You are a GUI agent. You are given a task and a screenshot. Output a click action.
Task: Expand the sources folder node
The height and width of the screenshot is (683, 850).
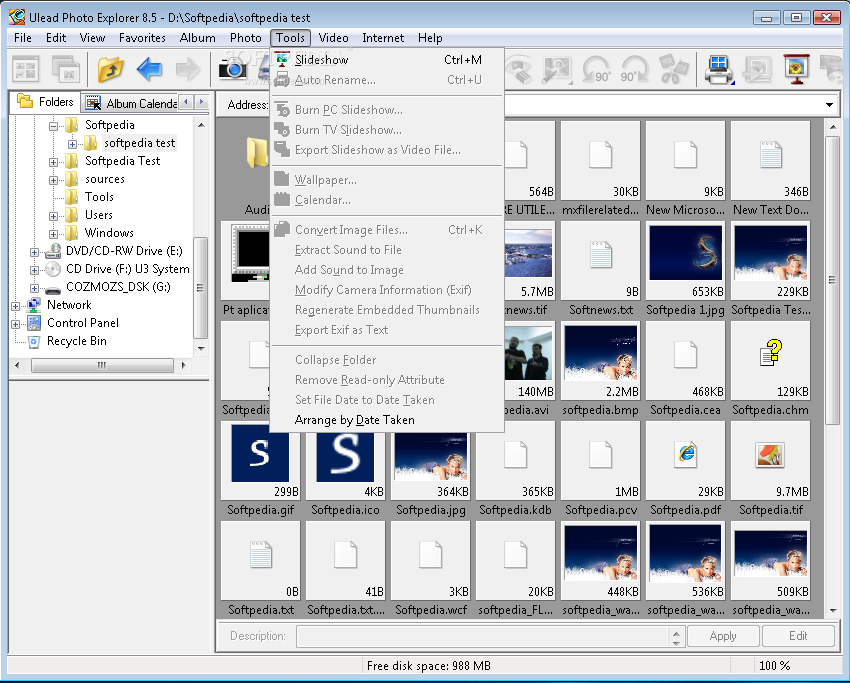tap(53, 180)
